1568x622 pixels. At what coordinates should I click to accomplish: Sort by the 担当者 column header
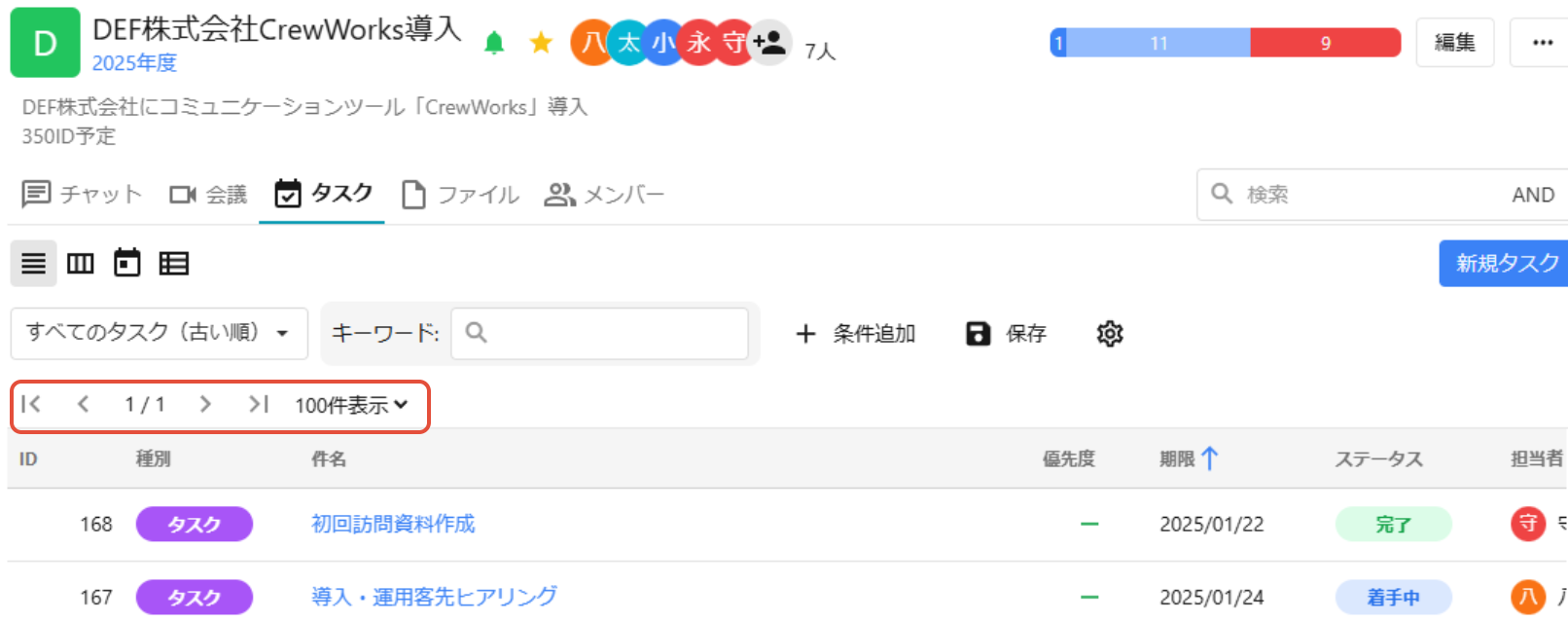[1537, 458]
